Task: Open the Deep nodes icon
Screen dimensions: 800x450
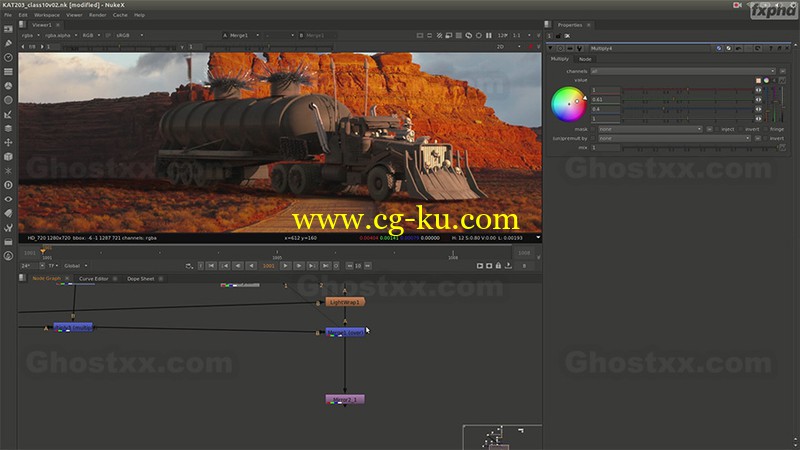Action: tap(8, 185)
